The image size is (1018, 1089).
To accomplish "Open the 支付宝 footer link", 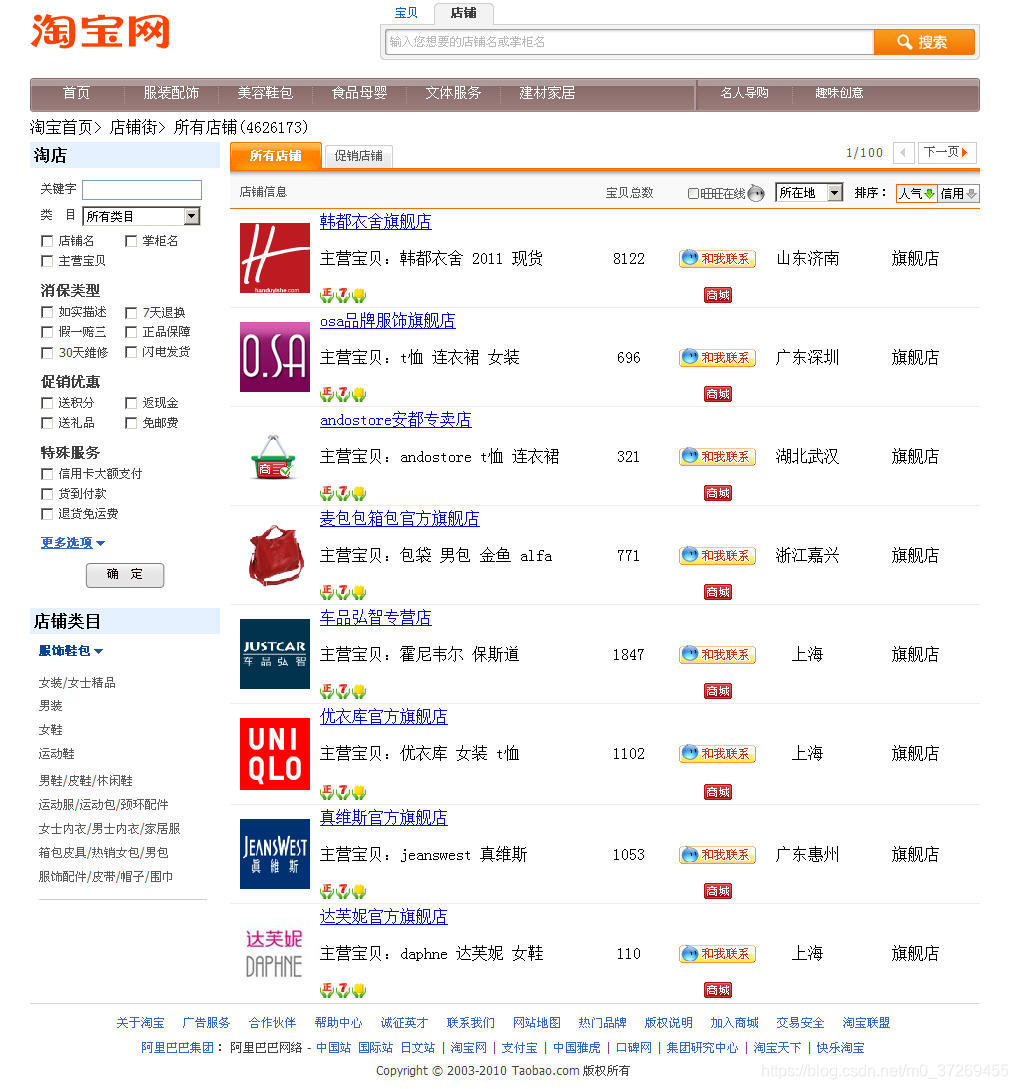I will pos(519,1047).
